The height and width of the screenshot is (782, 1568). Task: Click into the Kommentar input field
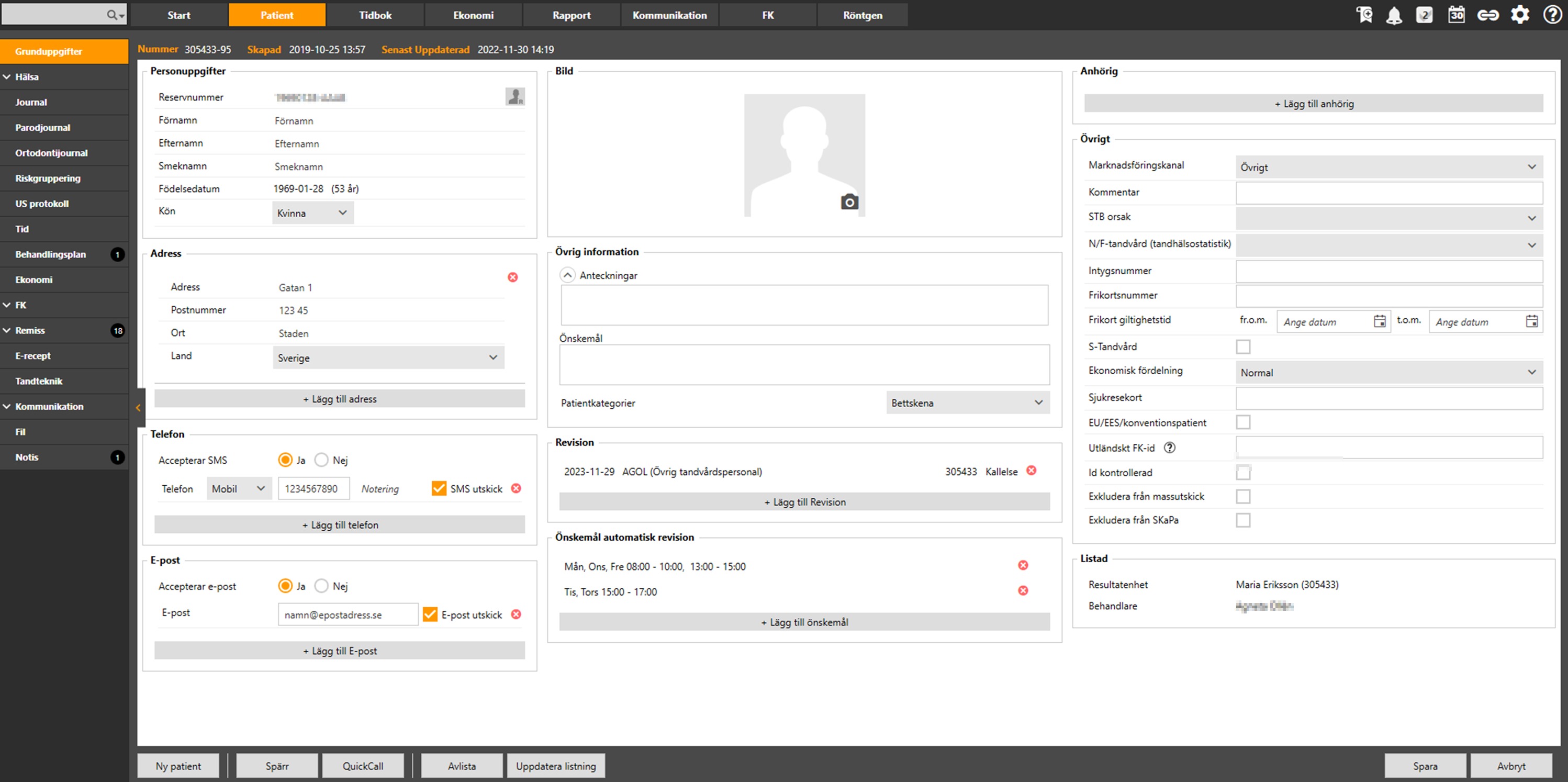point(1388,192)
